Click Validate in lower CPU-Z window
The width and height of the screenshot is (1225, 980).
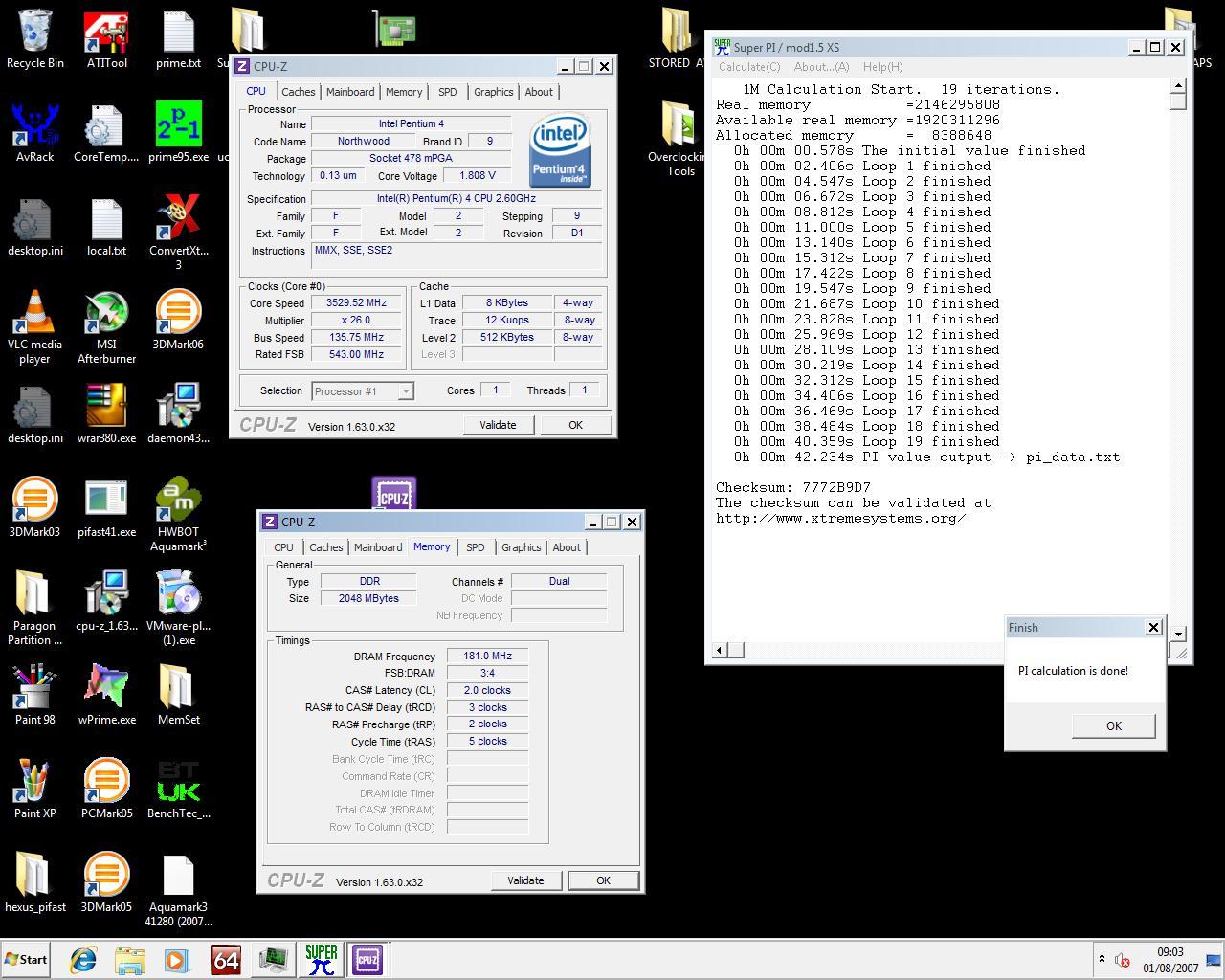tap(525, 880)
